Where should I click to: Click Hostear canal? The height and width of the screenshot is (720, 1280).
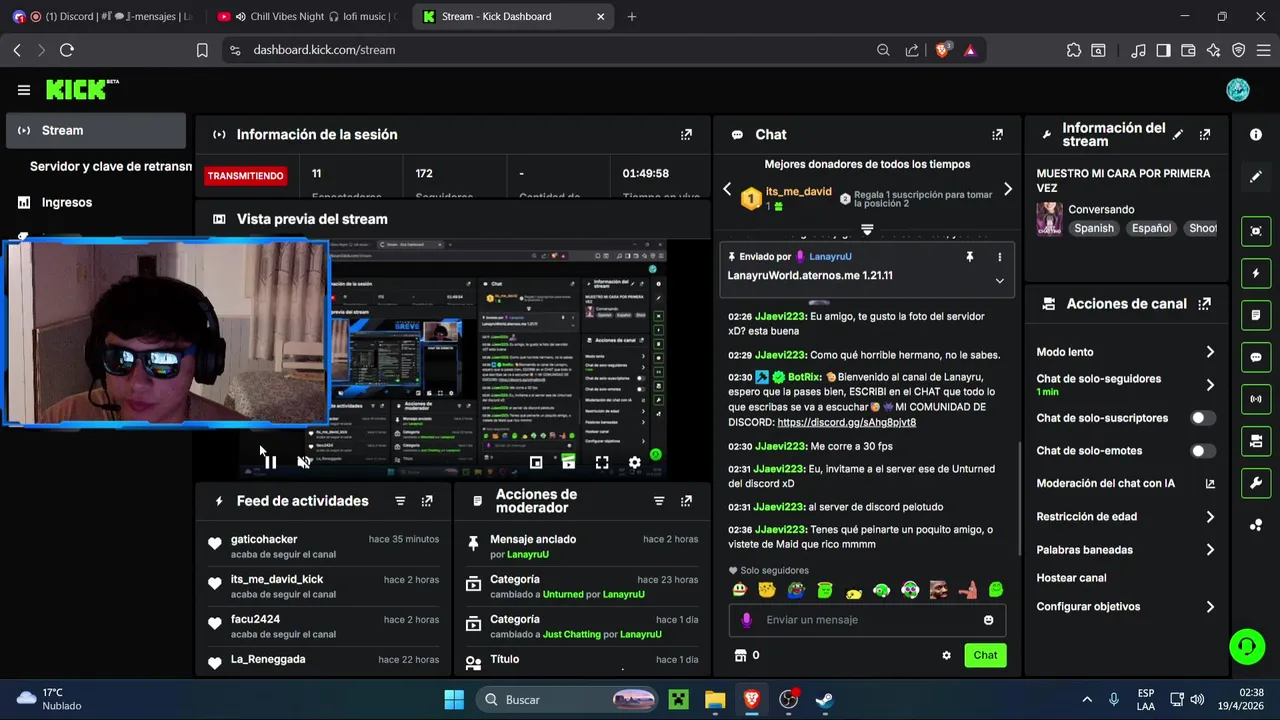point(1071,578)
